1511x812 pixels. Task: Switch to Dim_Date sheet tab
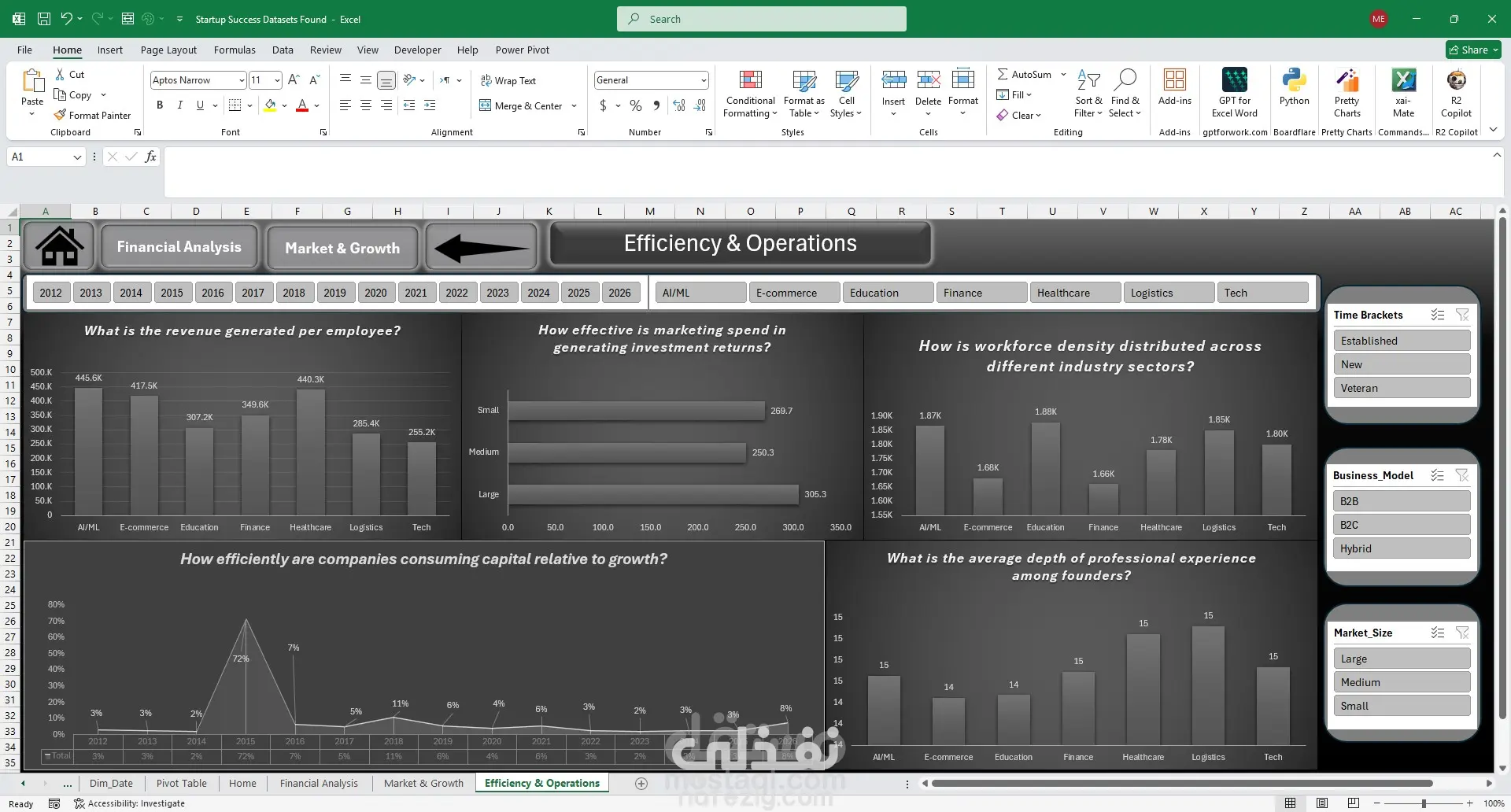click(111, 783)
